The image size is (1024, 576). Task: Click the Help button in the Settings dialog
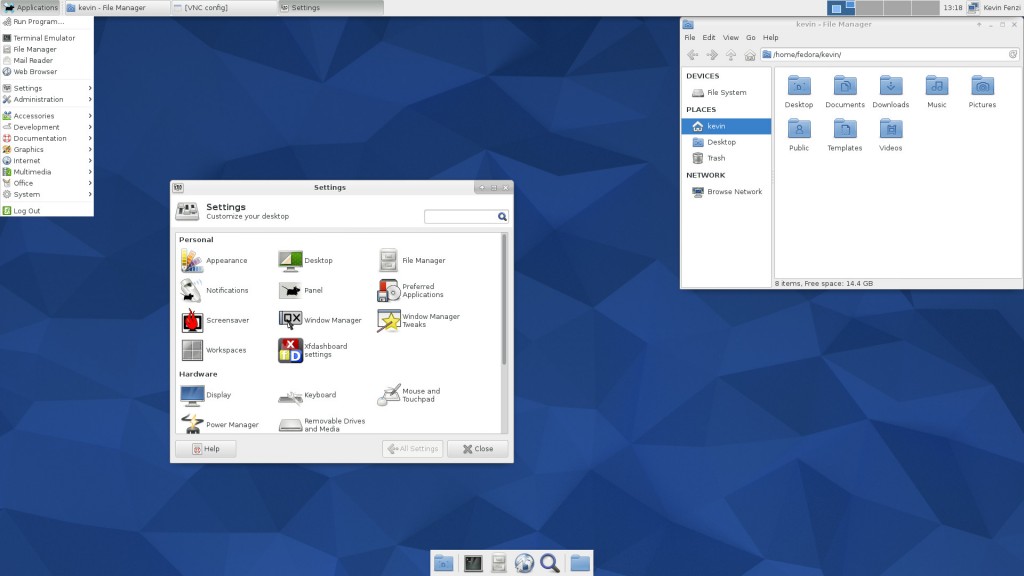point(205,448)
